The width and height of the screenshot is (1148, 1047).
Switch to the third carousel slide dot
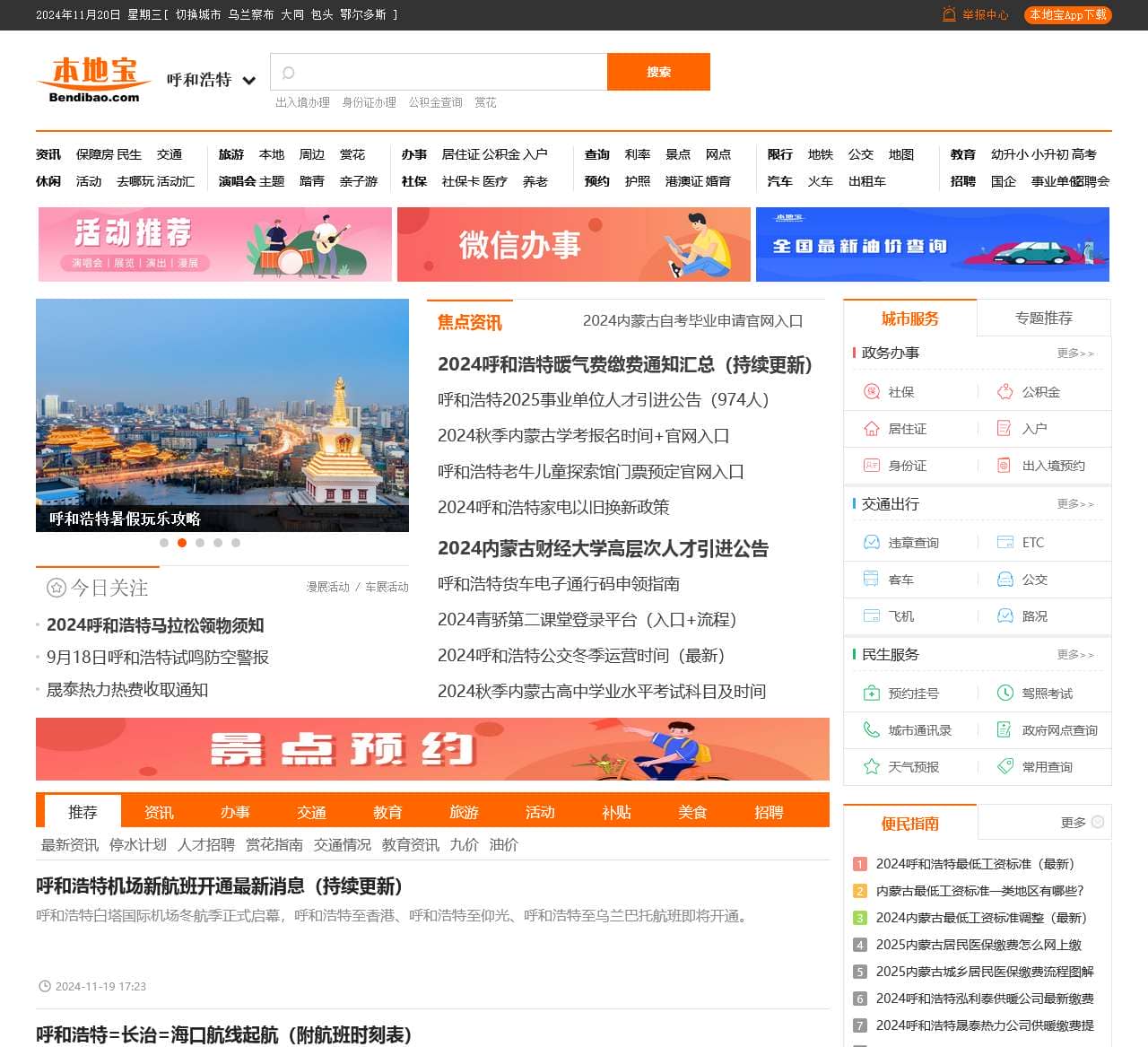pyautogui.click(x=200, y=543)
